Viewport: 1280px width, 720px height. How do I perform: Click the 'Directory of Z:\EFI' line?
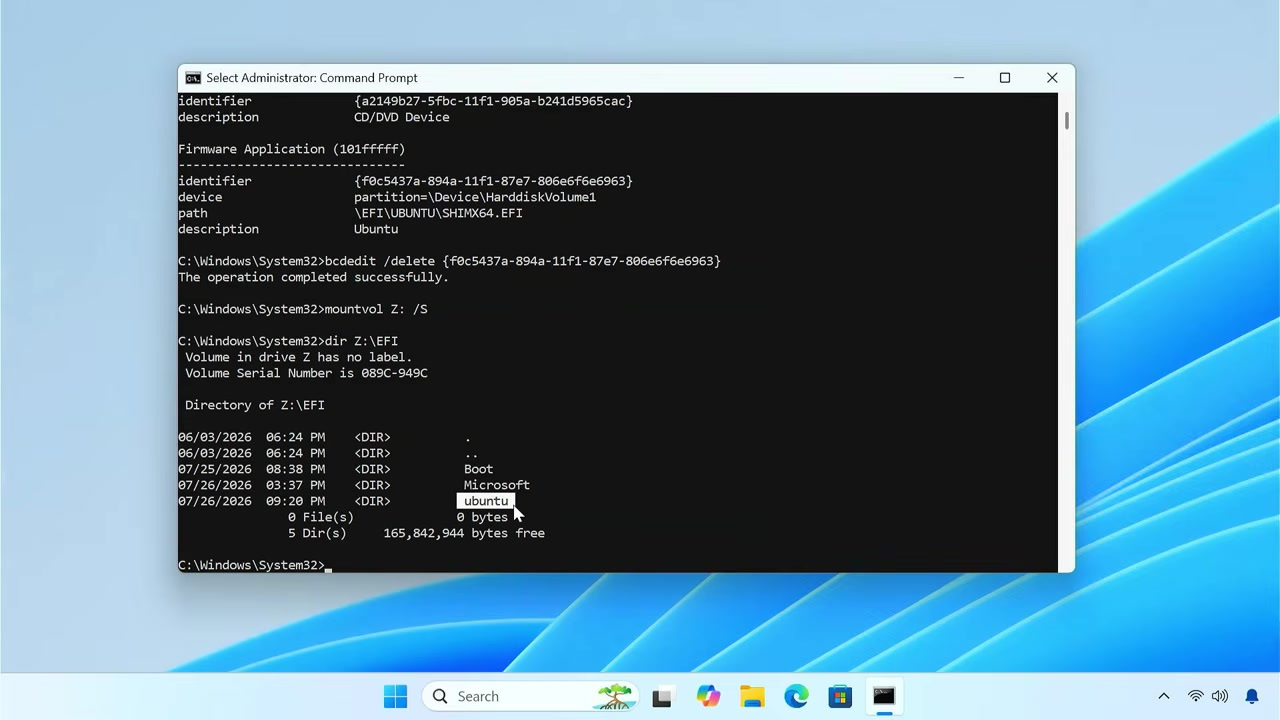pyautogui.click(x=255, y=405)
